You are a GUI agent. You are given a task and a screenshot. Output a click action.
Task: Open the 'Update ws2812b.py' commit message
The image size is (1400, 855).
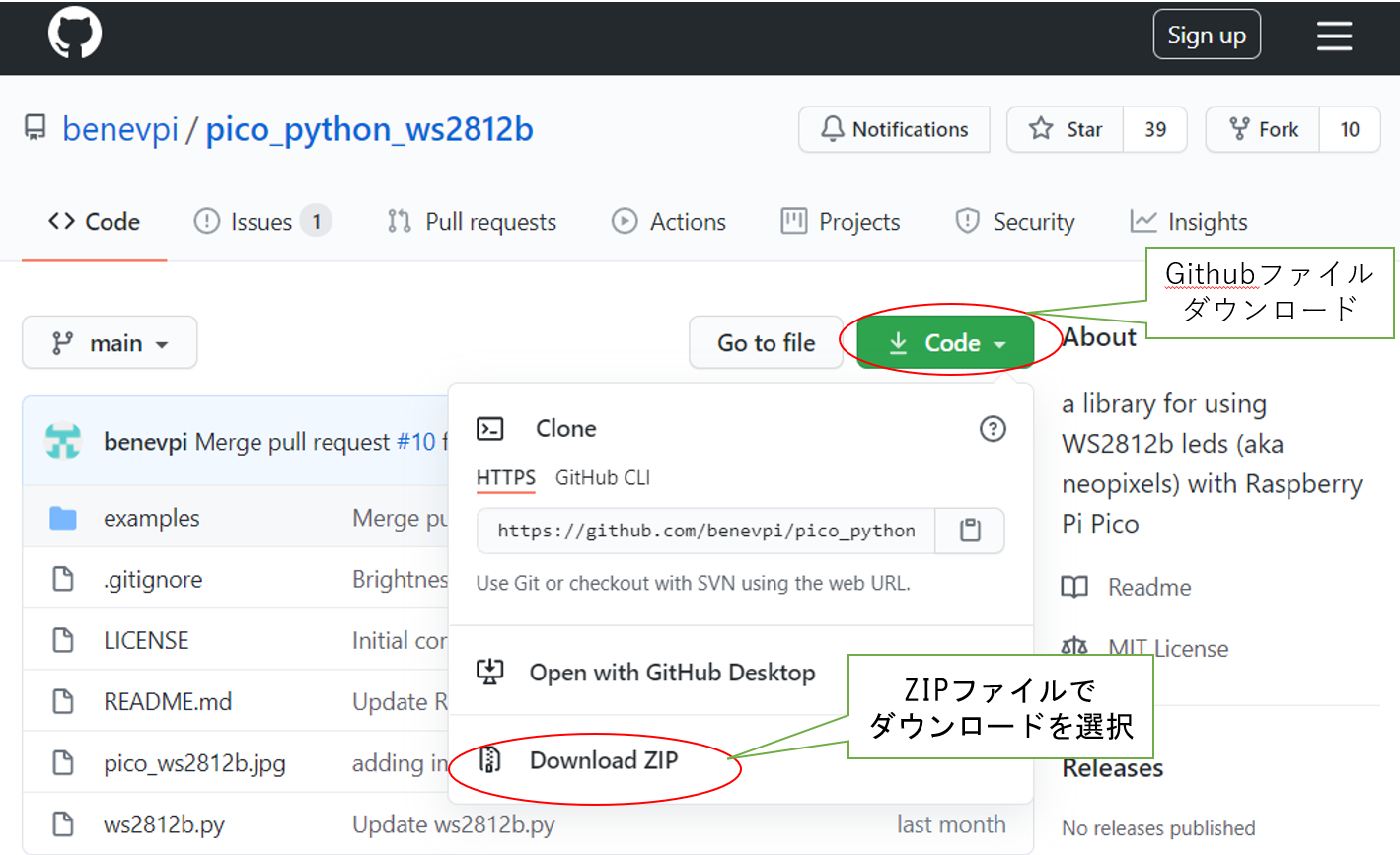coord(454,824)
